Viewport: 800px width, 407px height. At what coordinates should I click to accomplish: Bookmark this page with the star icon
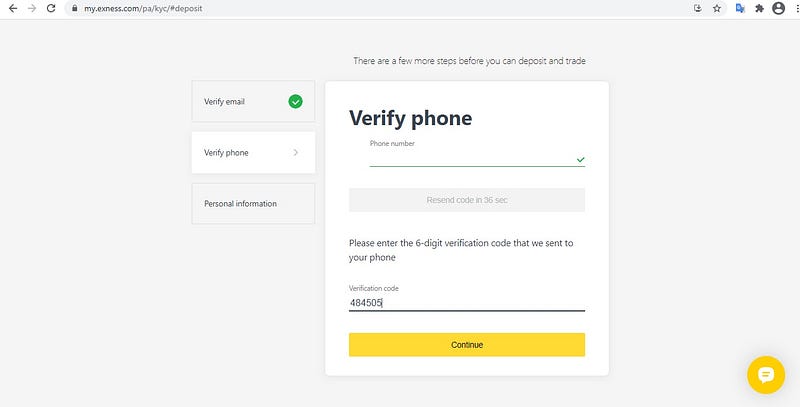(x=717, y=8)
